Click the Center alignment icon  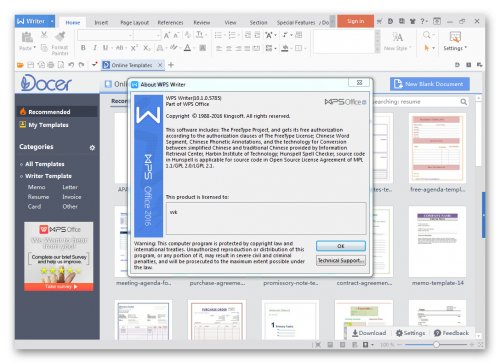(x=229, y=49)
